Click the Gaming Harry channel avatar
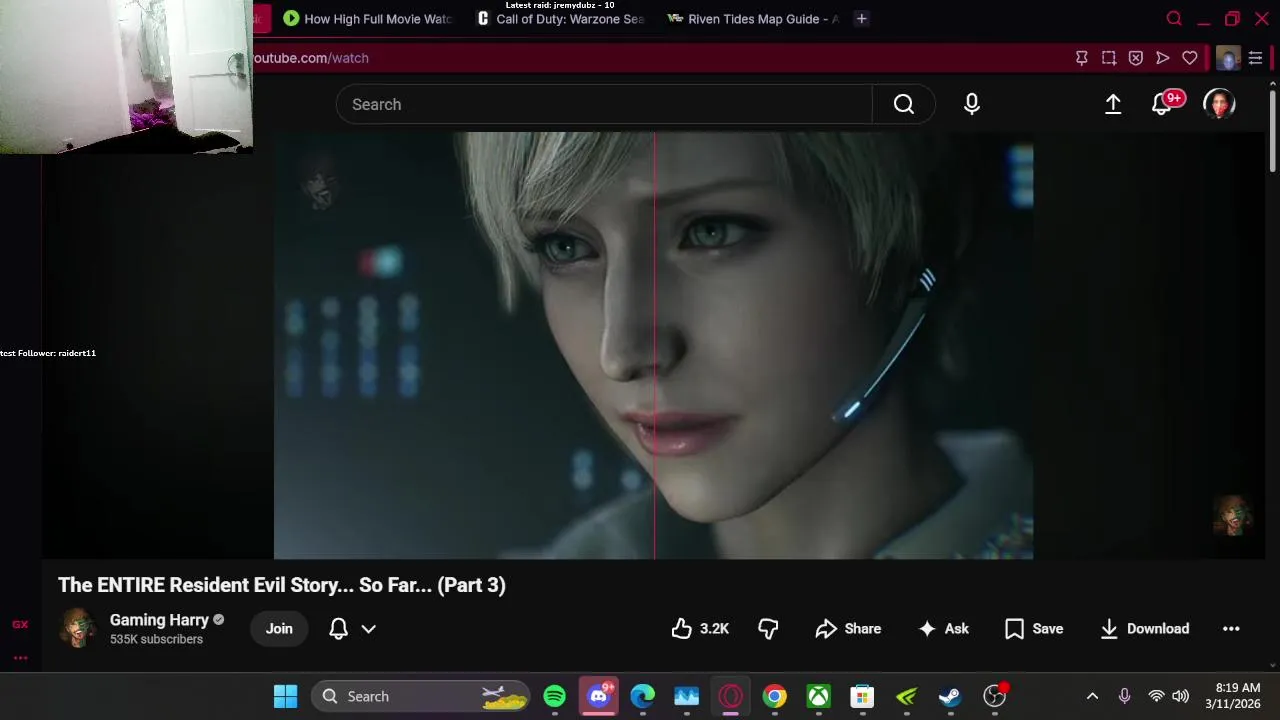Image resolution: width=1280 pixels, height=720 pixels. (78, 628)
